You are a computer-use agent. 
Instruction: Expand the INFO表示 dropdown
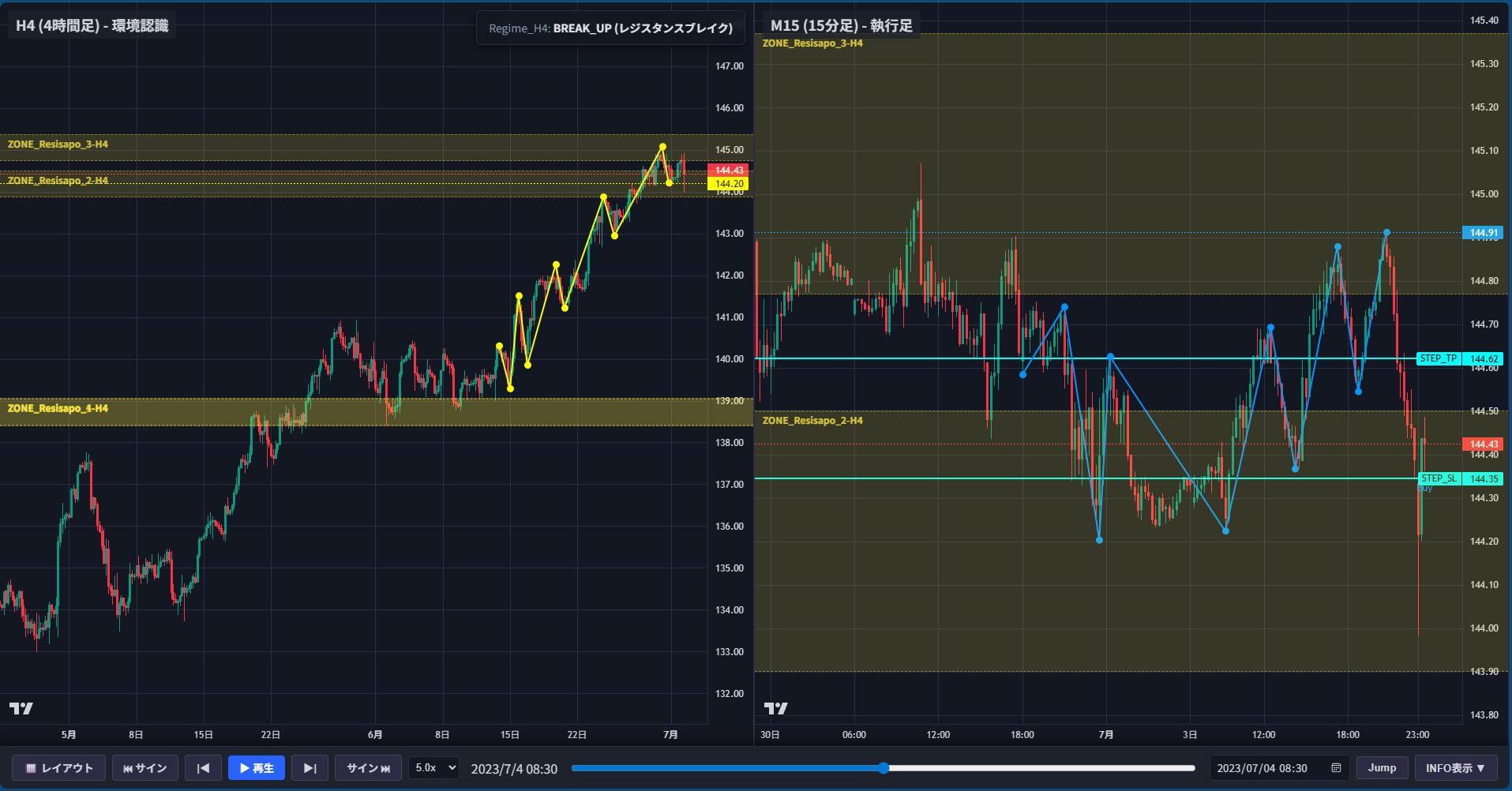click(x=1456, y=768)
